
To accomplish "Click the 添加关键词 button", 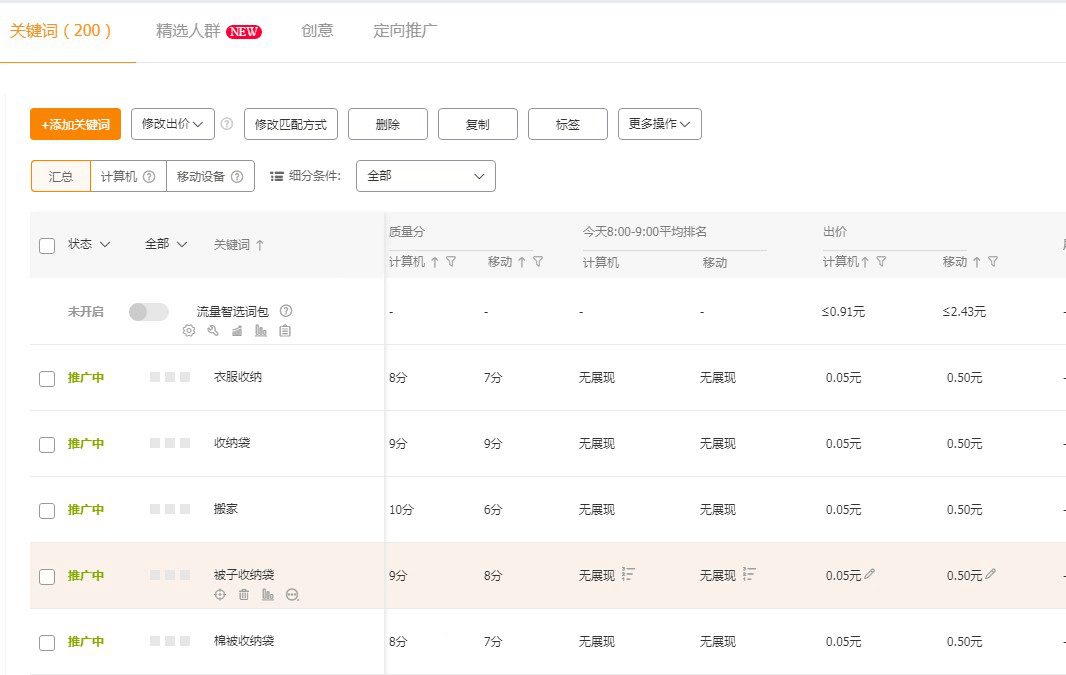I will click(x=76, y=124).
